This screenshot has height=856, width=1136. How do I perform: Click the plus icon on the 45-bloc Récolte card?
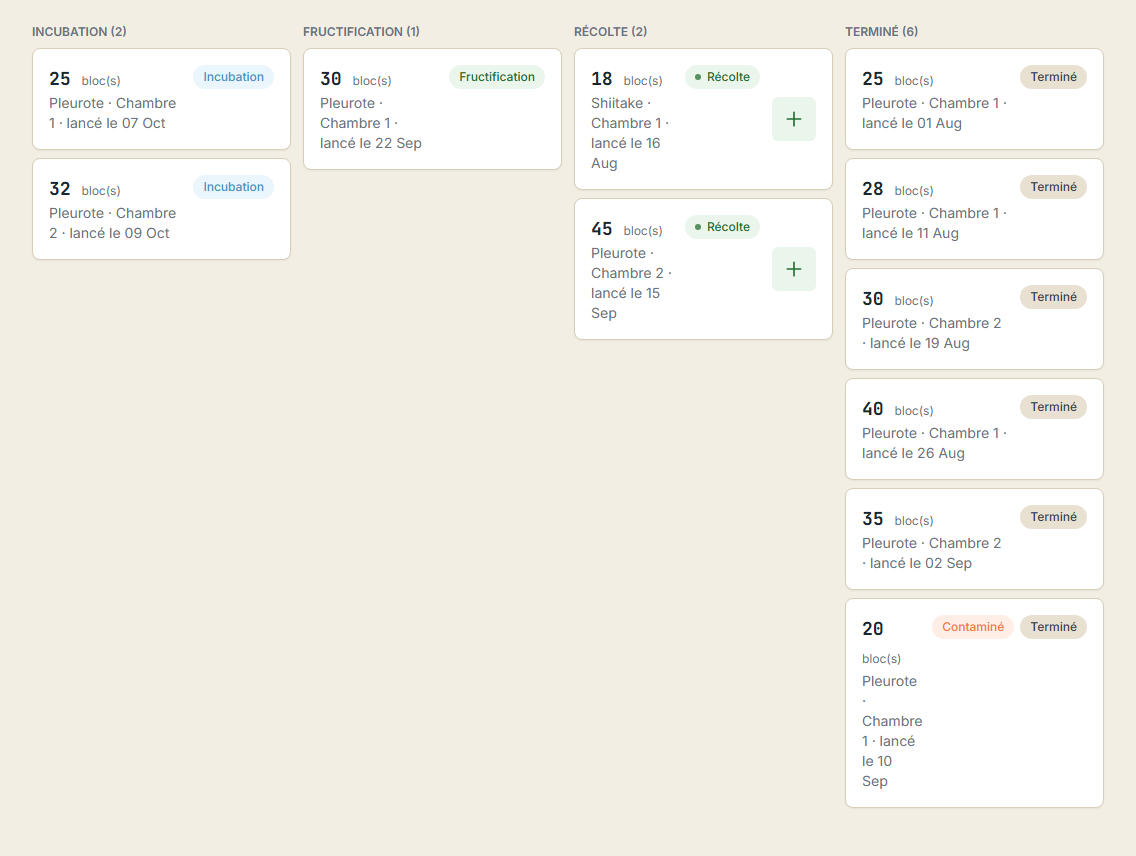click(793, 269)
